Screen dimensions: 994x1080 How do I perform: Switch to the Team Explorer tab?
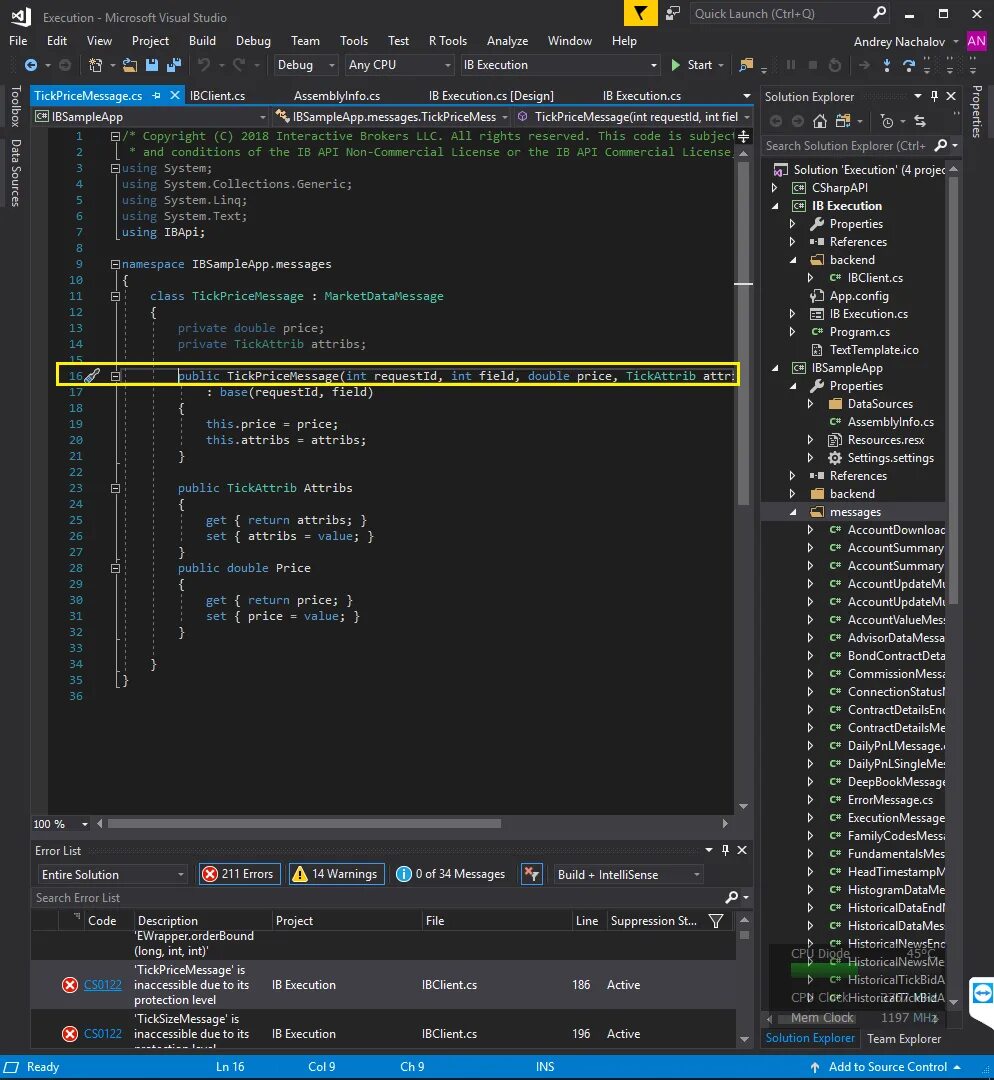coord(904,1039)
